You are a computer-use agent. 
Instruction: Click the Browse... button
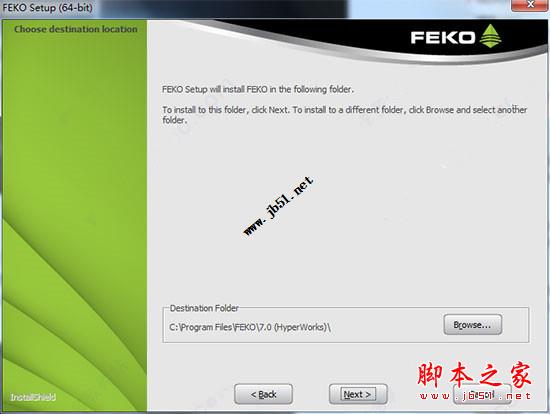pyautogui.click(x=472, y=325)
